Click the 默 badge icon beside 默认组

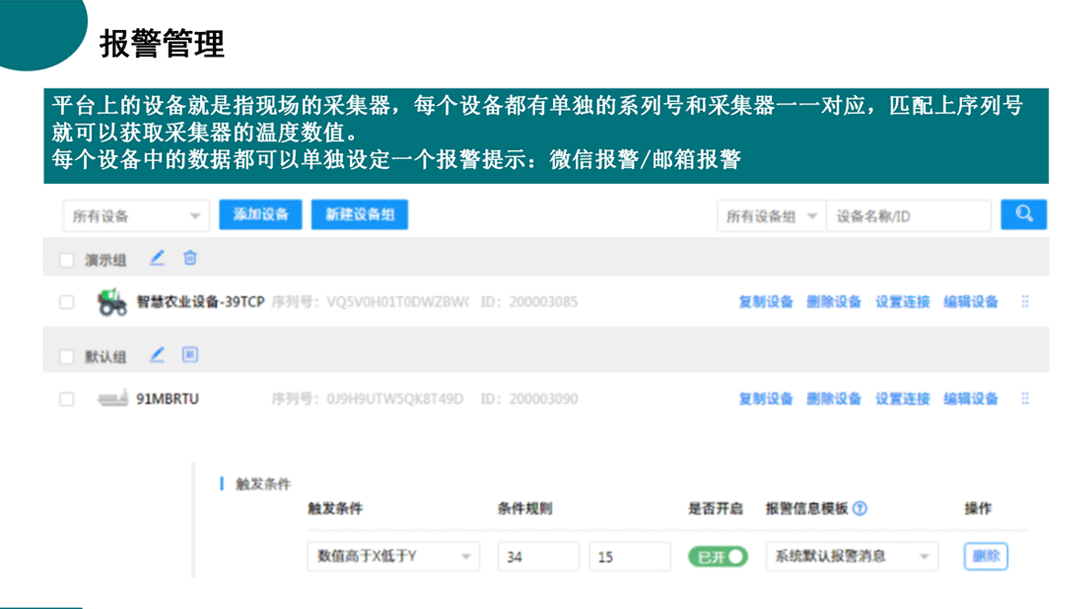tap(190, 355)
